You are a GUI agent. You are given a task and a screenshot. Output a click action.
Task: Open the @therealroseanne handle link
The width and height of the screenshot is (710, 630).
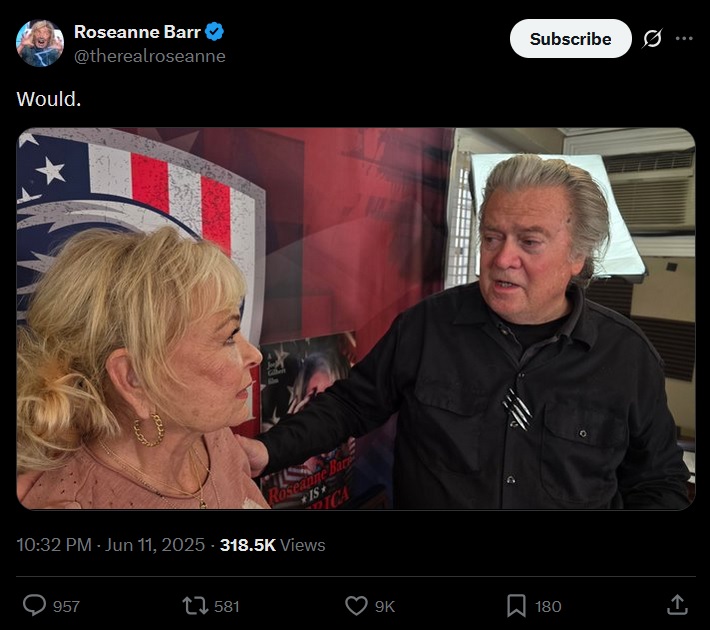[x=149, y=56]
